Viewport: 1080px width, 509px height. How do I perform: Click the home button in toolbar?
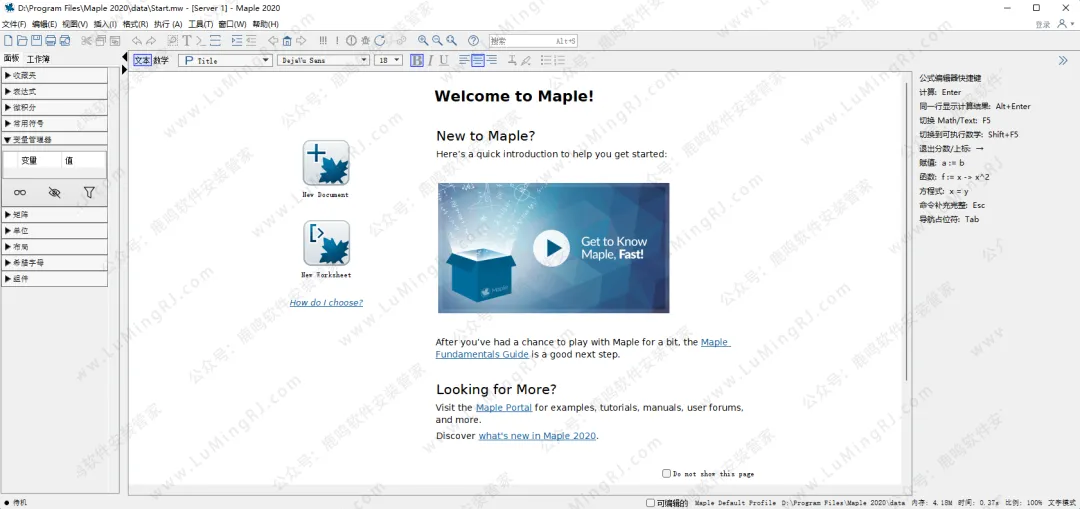[287, 41]
